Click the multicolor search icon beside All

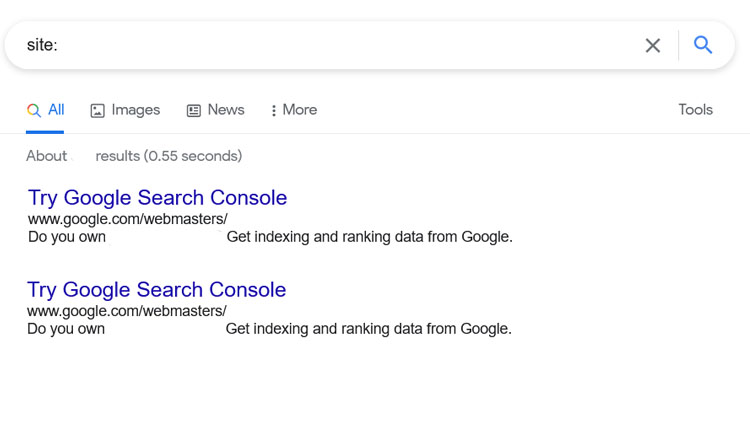tap(33, 110)
